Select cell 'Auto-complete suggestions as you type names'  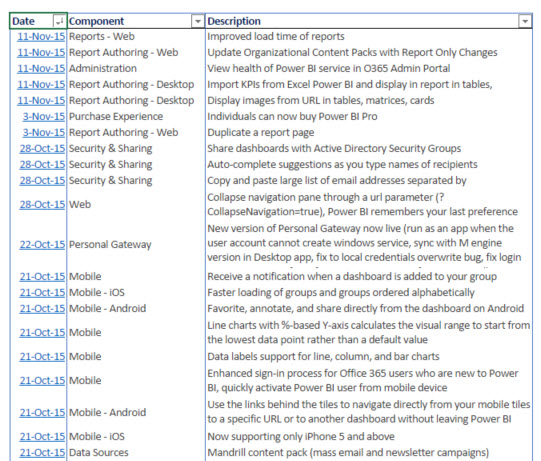click(x=369, y=165)
